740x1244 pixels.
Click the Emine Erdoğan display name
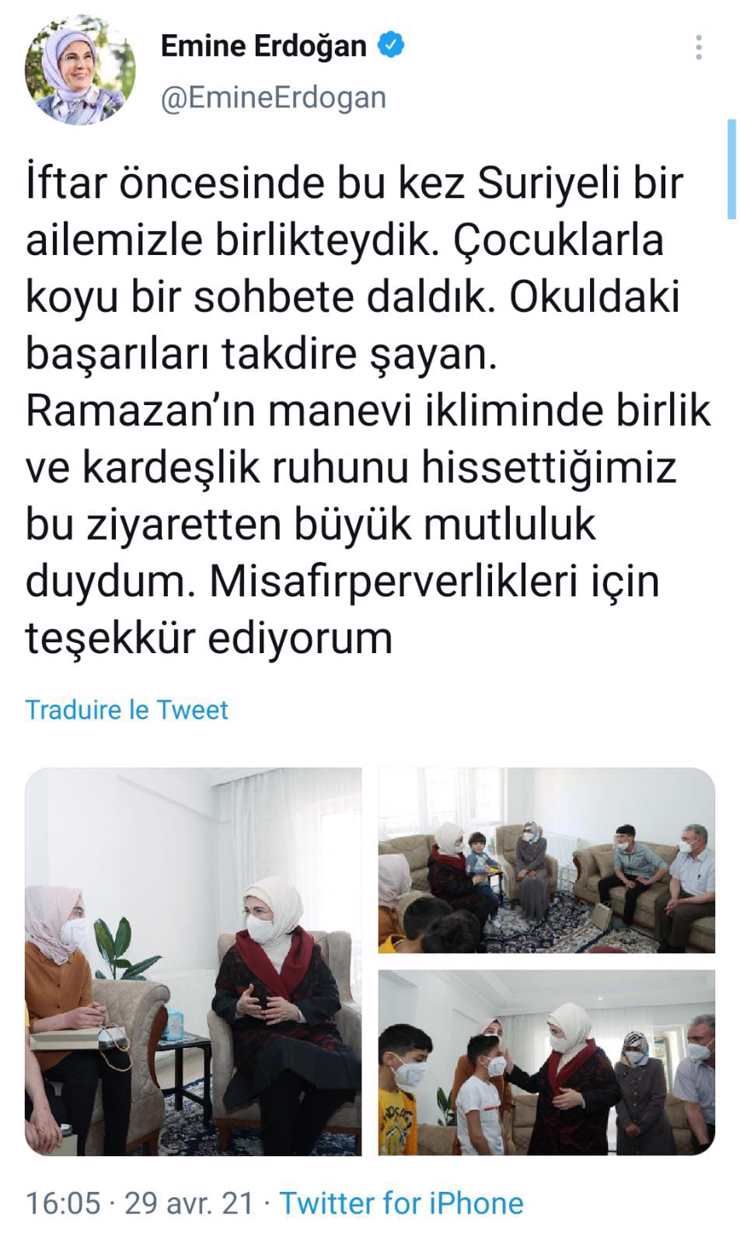click(265, 46)
